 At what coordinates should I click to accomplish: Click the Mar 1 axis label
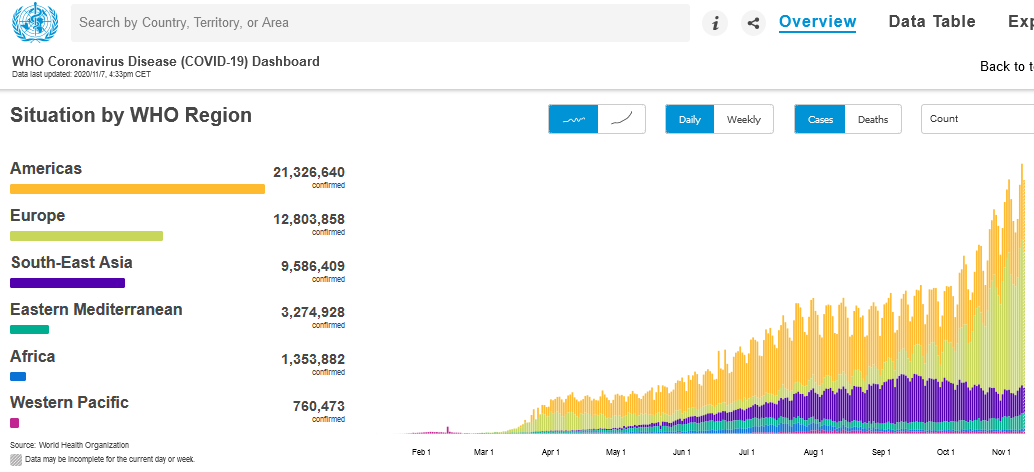[x=483, y=452]
